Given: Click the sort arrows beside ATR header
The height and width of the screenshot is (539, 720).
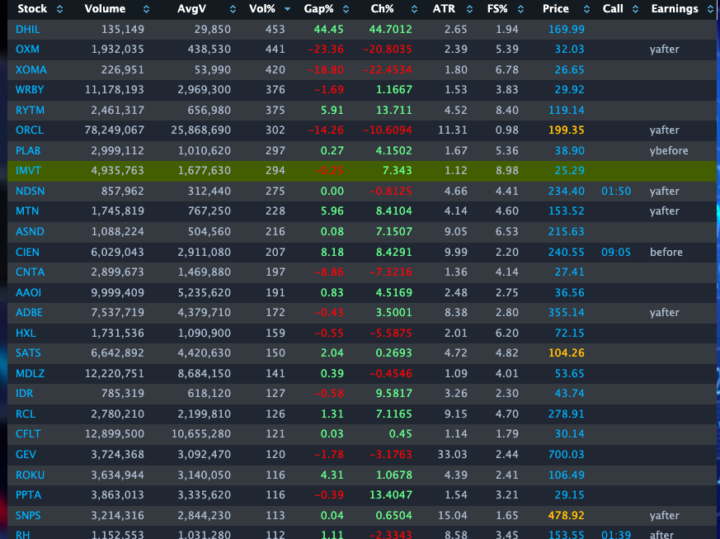Looking at the screenshot, I should pyautogui.click(x=466, y=9).
